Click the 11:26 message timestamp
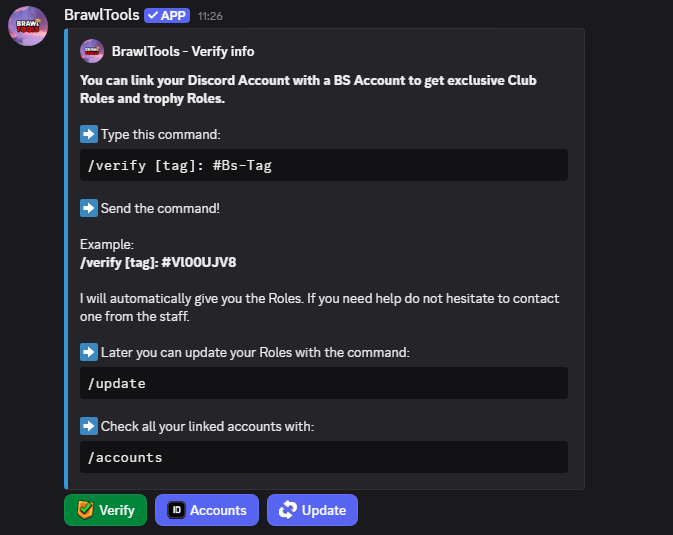This screenshot has width=673, height=535. point(210,16)
